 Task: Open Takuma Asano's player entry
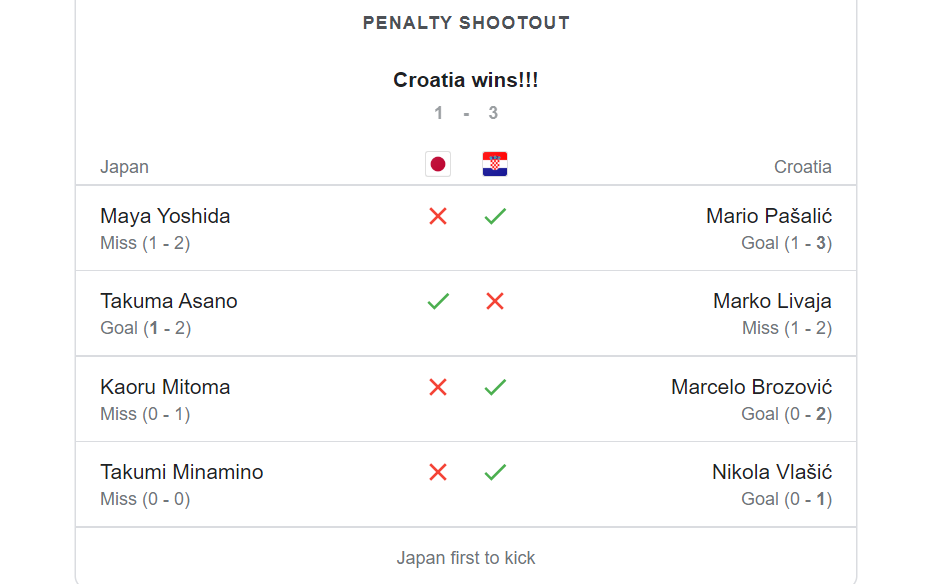[169, 301]
